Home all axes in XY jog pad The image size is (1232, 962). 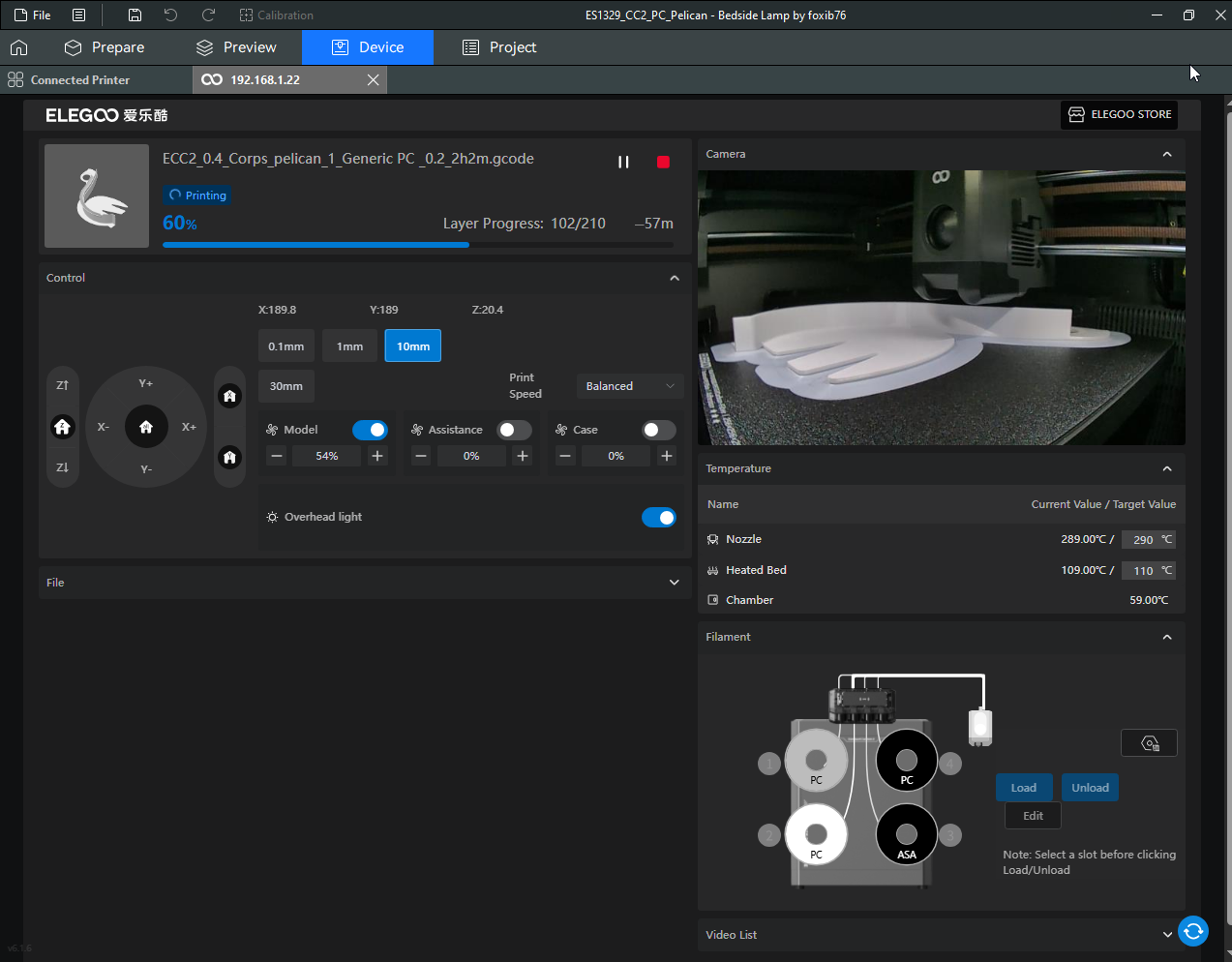146,427
